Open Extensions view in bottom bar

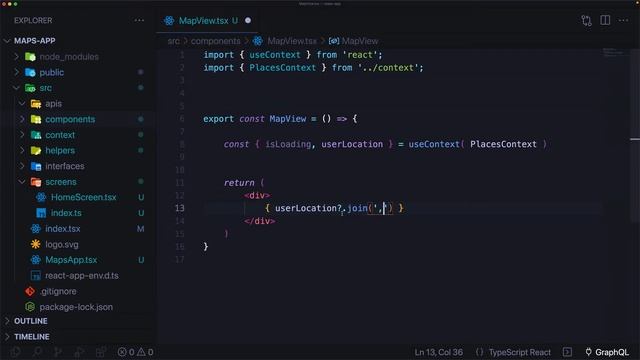[100, 352]
